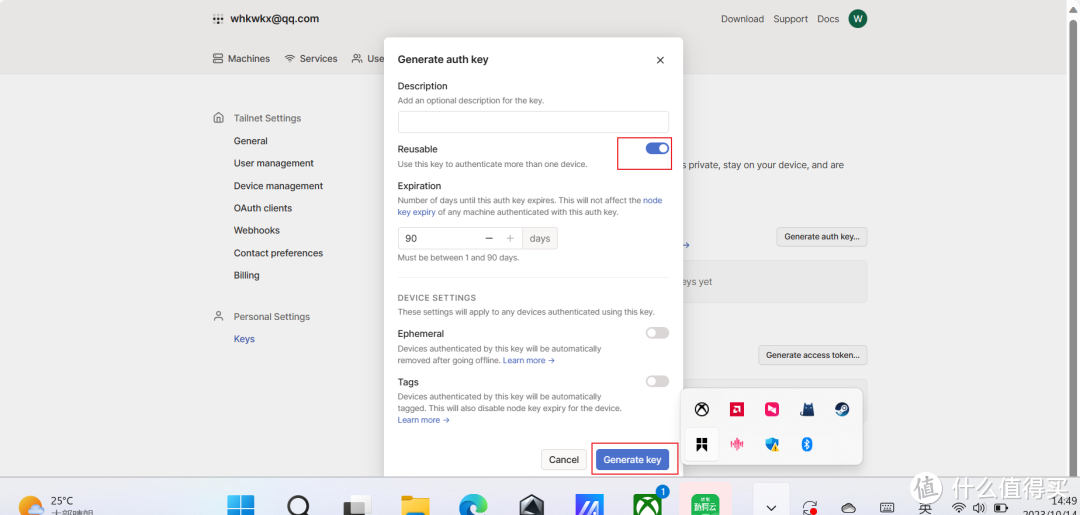Click the Generate key button
The height and width of the screenshot is (515, 1080).
click(633, 460)
